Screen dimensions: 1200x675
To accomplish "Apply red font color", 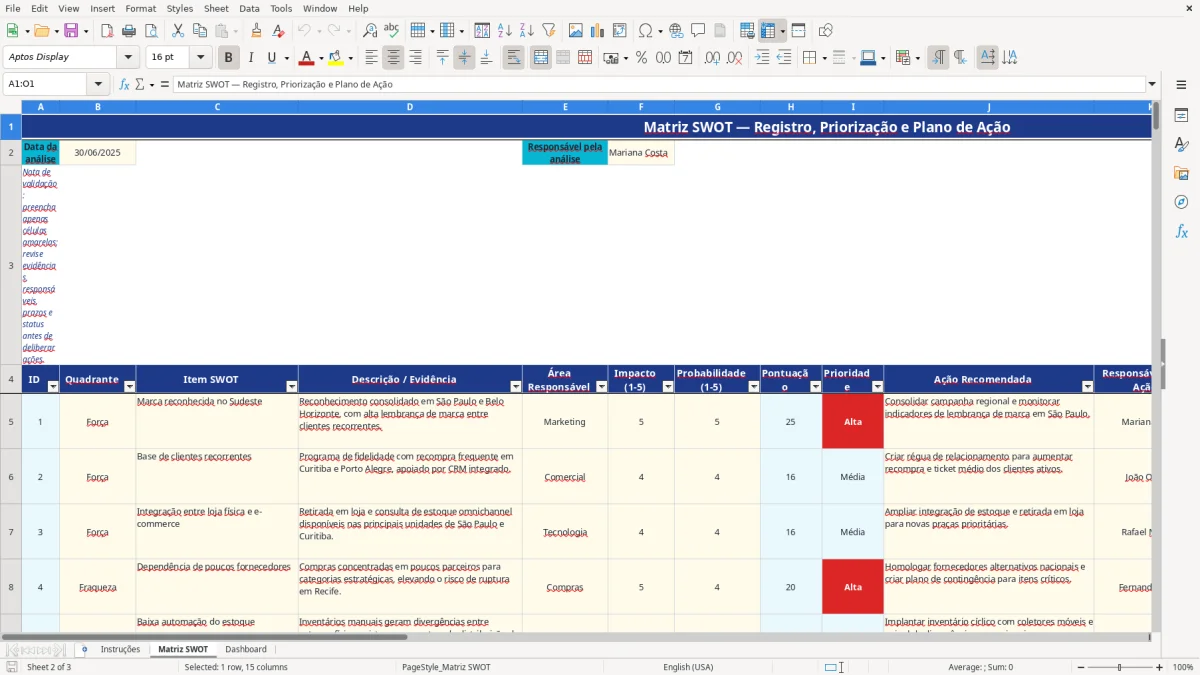I will point(306,58).
